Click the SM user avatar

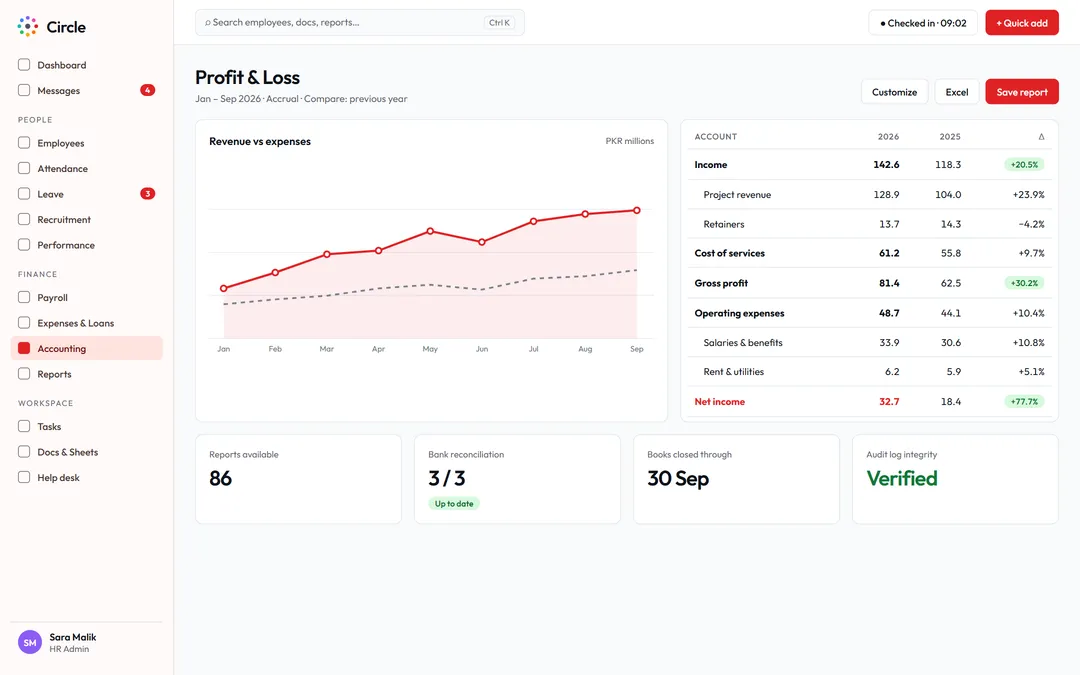[x=30, y=642]
